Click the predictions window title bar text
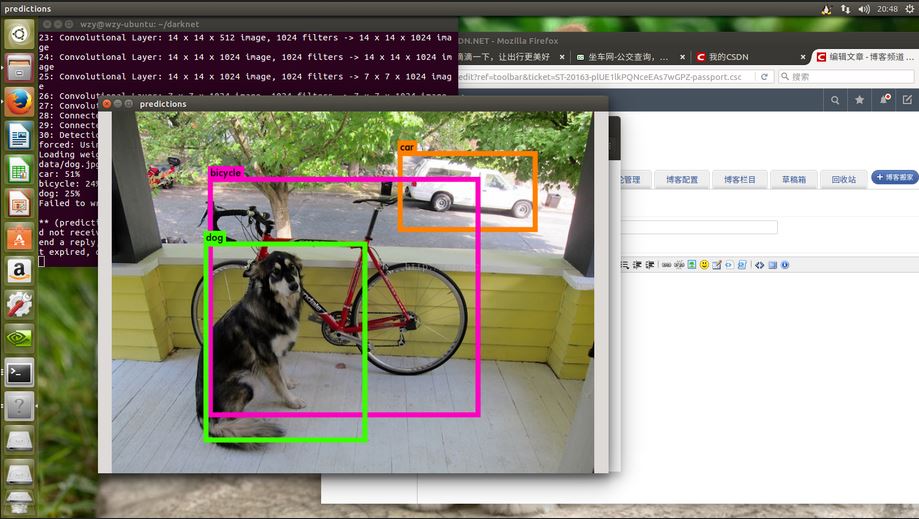 click(163, 104)
